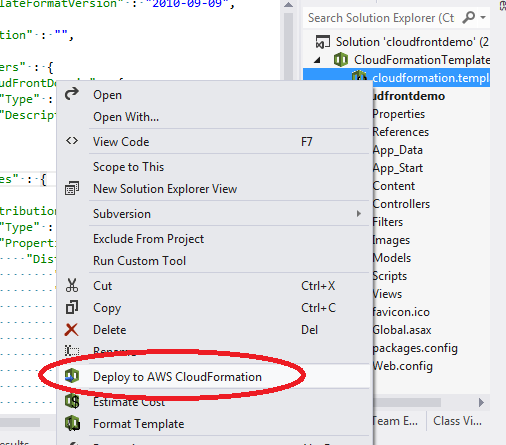Viewport: 506px width, 445px height.
Task: Click the CloudFormationTemplate project icon
Action: 341,60
